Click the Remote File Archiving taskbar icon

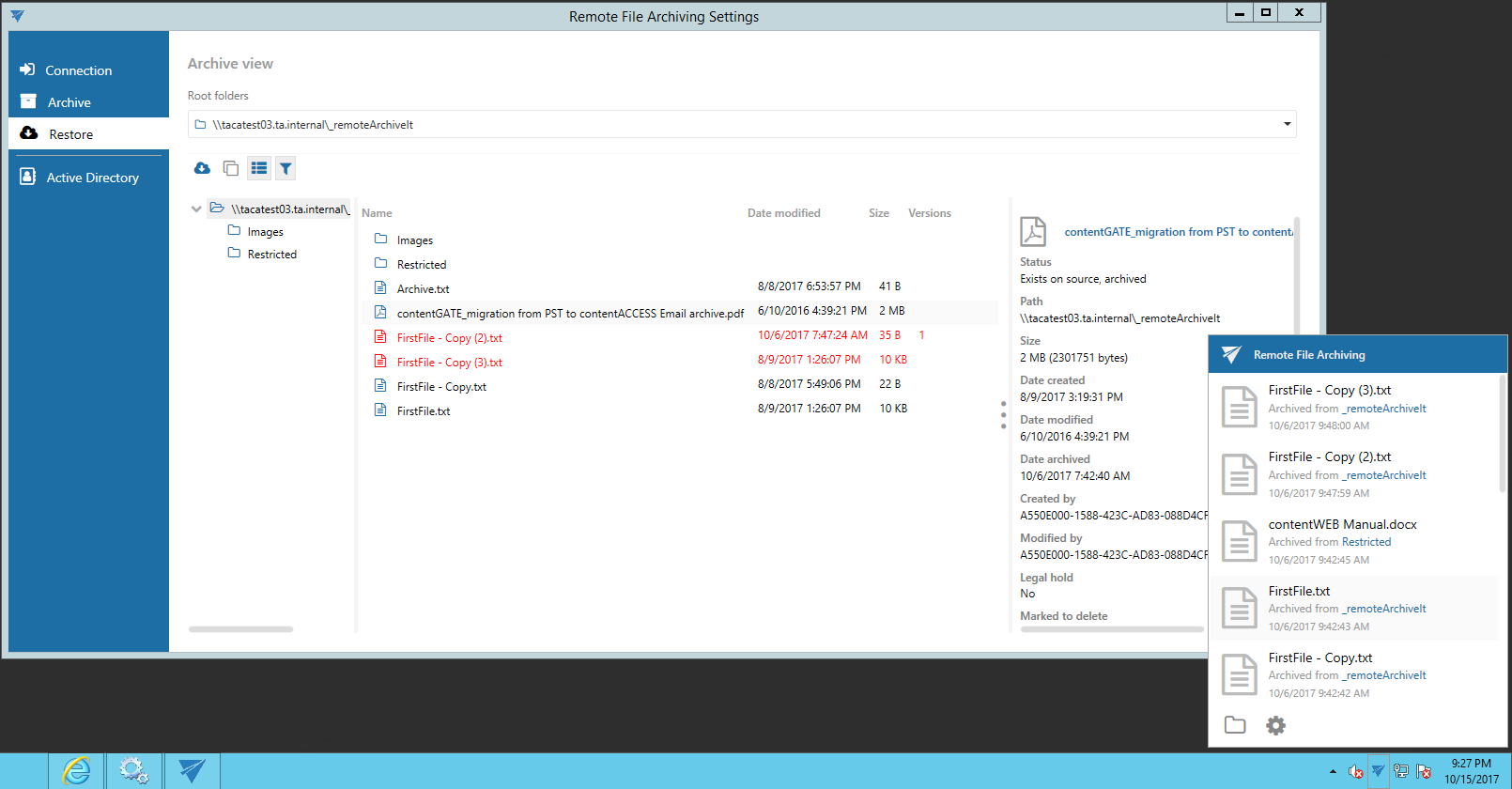click(193, 771)
